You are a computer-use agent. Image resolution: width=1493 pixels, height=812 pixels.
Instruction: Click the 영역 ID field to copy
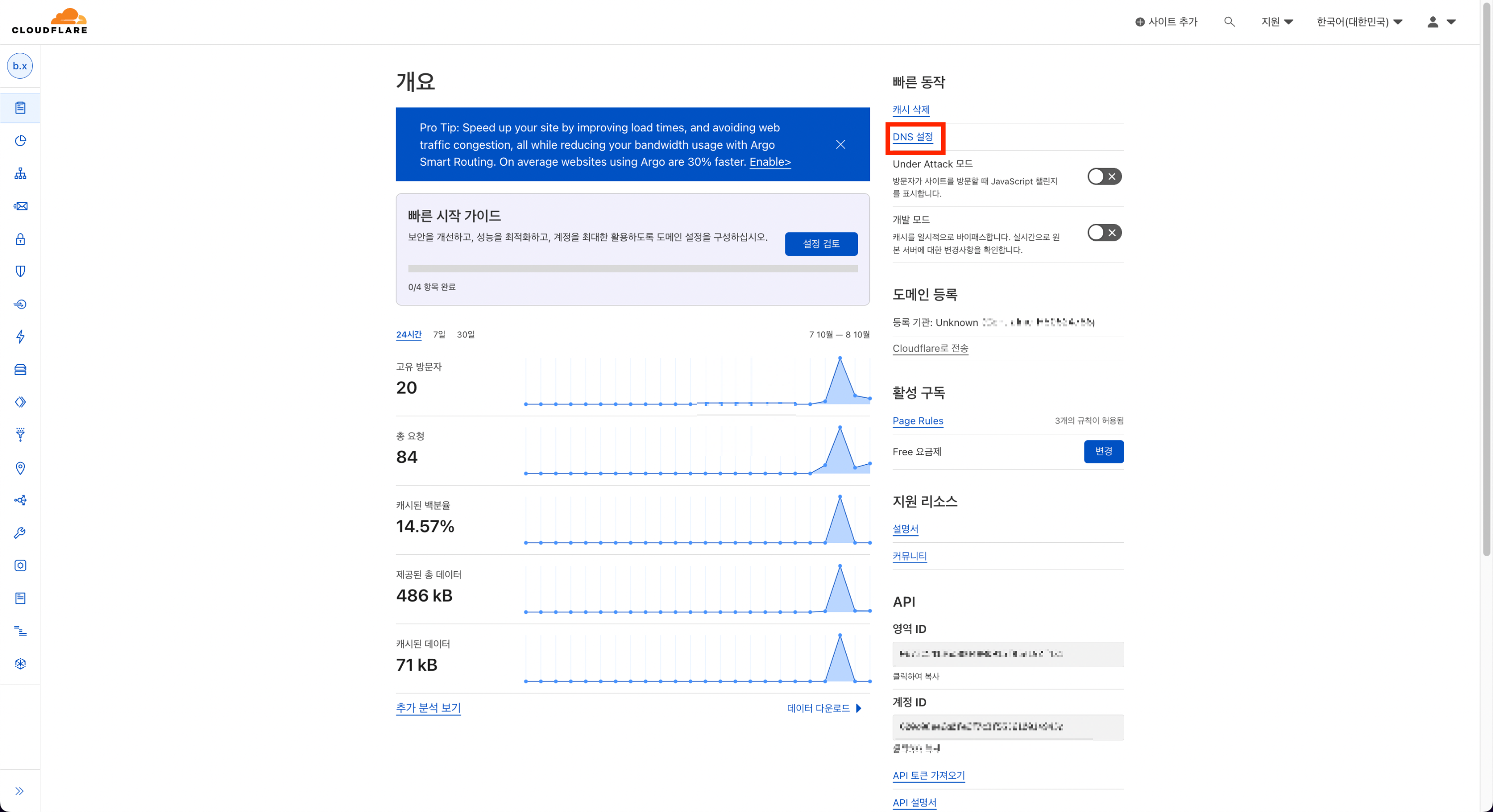point(1007,654)
